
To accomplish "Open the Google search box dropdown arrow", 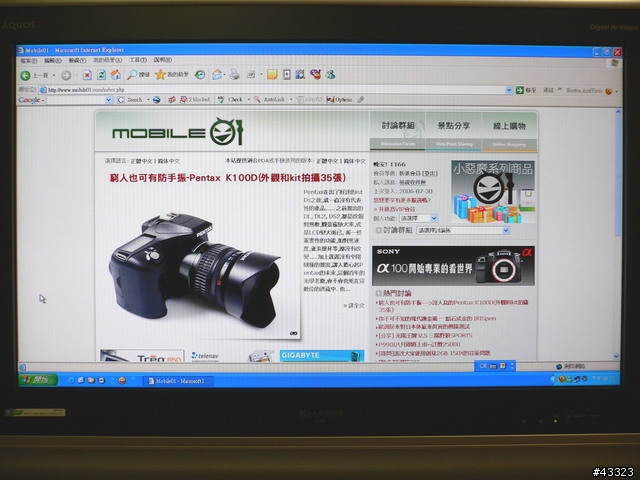I will pos(109,100).
